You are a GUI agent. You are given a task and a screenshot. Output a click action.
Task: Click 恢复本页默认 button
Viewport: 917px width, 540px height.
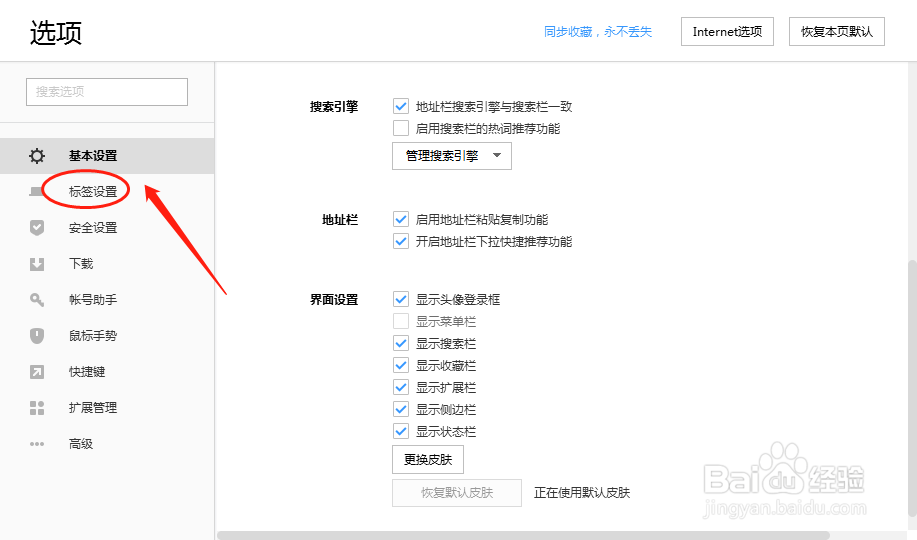pos(837,32)
